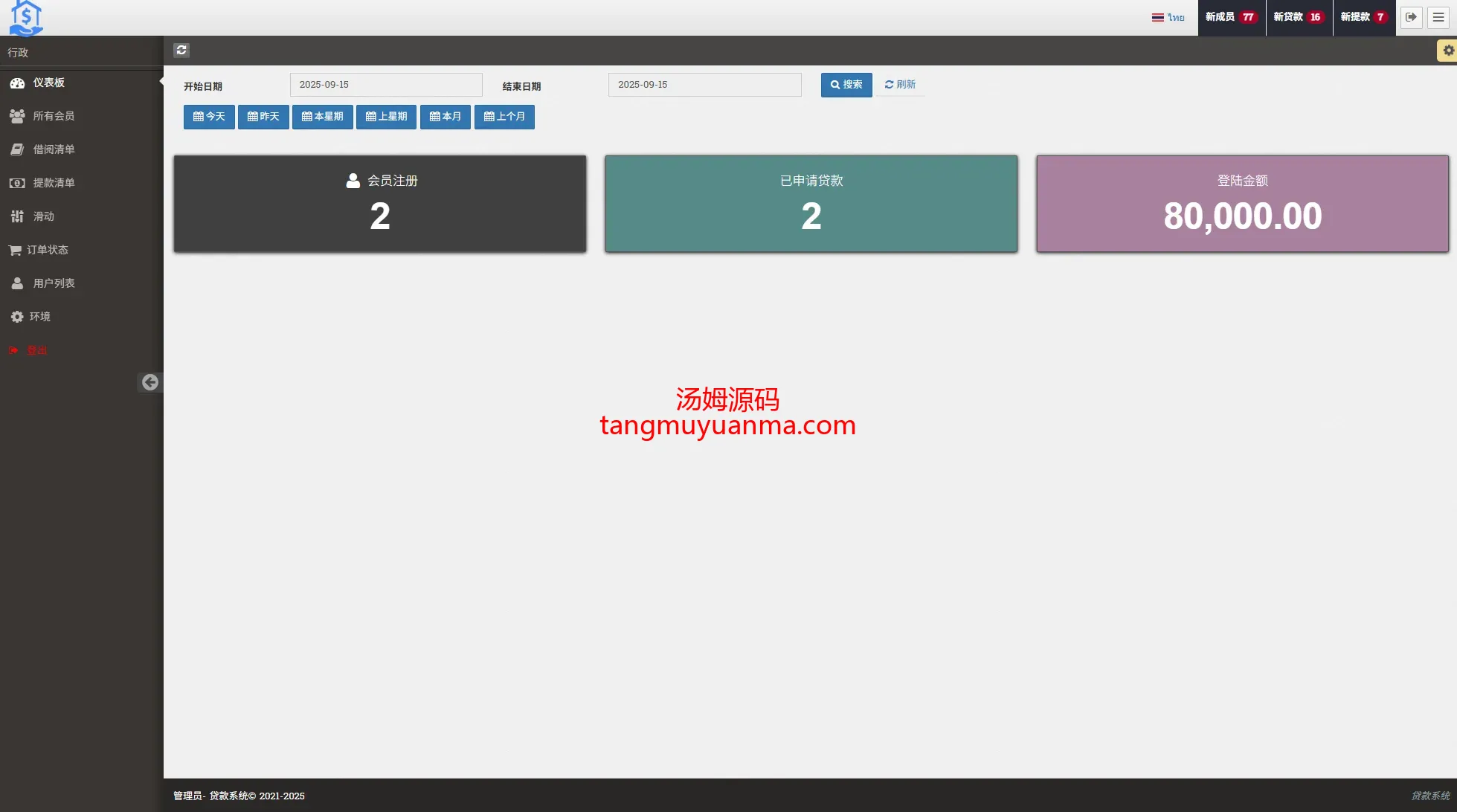This screenshot has width=1457, height=812.
Task: Open 订单状态 order status in the sidebar
Action: pos(47,250)
